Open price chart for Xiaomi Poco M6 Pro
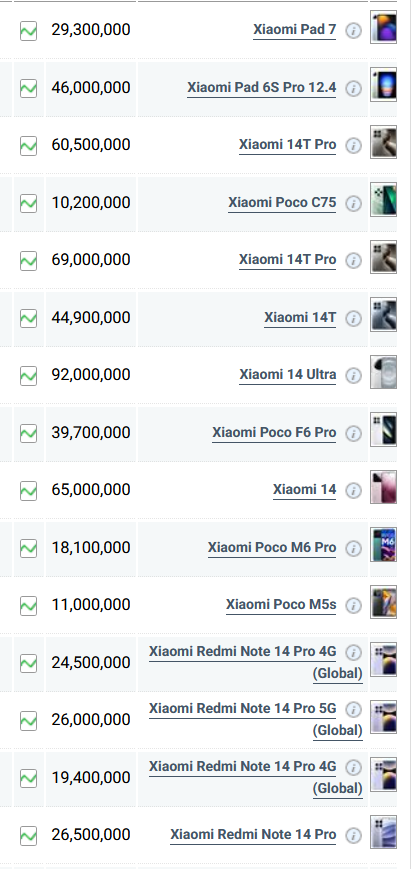 [x=28, y=548]
